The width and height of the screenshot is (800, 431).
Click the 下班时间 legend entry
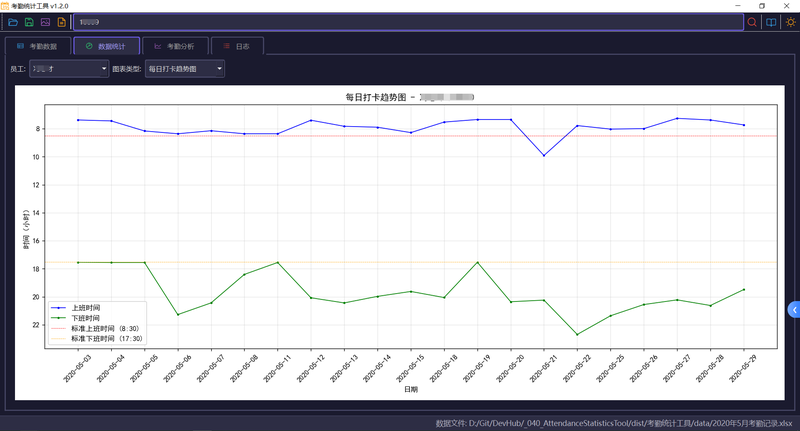coord(76,318)
